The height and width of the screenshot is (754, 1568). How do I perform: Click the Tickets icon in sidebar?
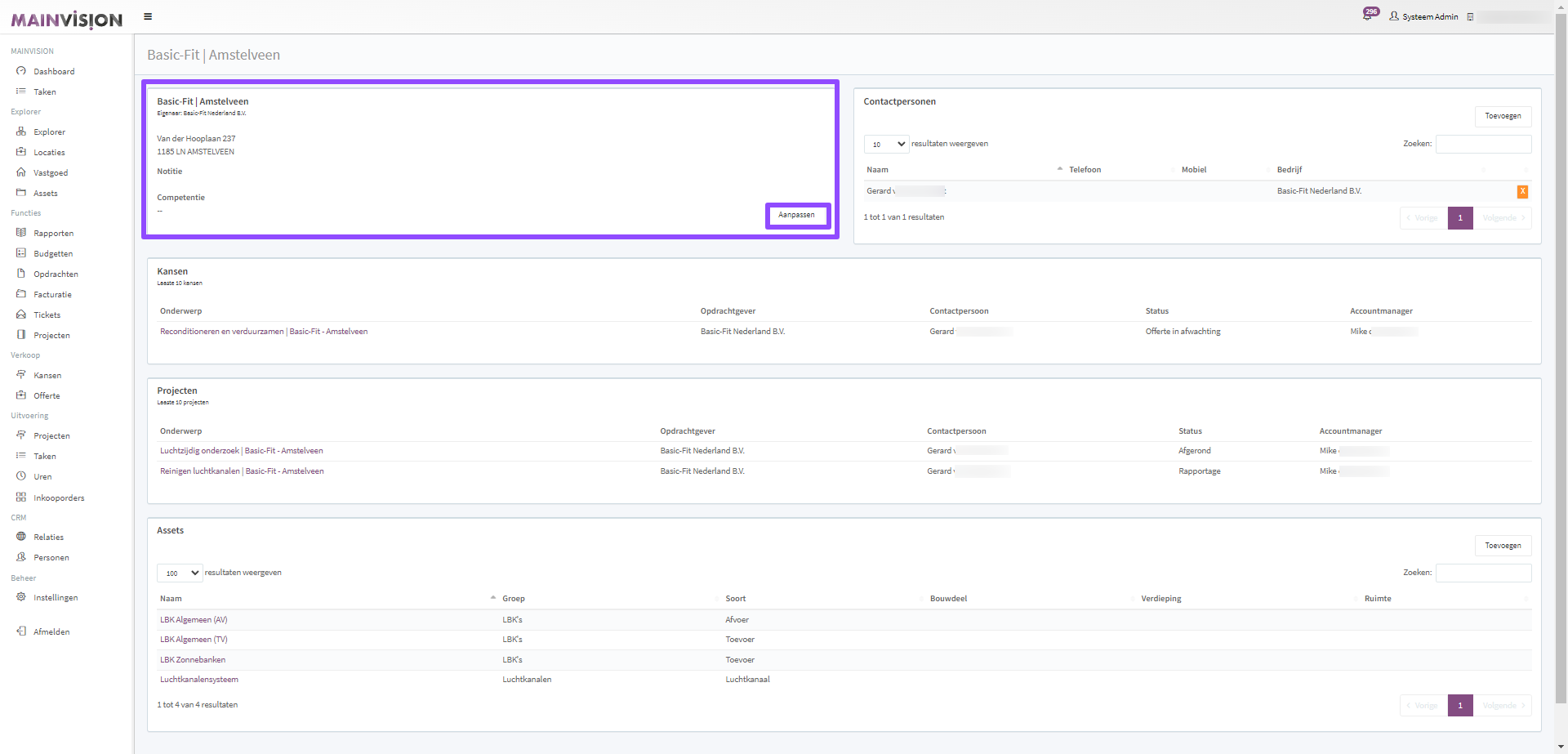pos(21,315)
